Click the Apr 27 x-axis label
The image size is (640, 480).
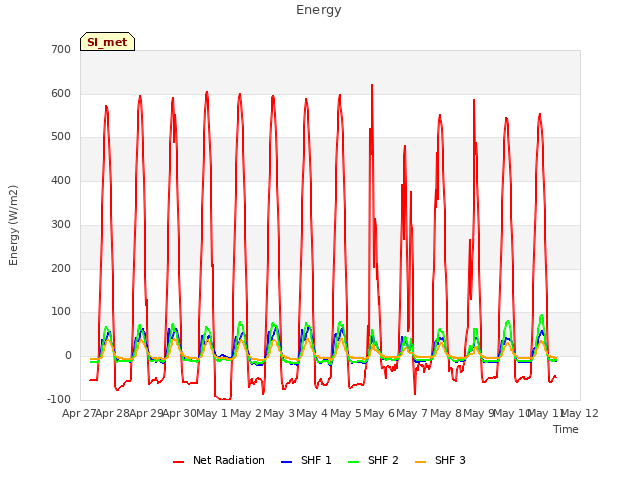(x=79, y=413)
